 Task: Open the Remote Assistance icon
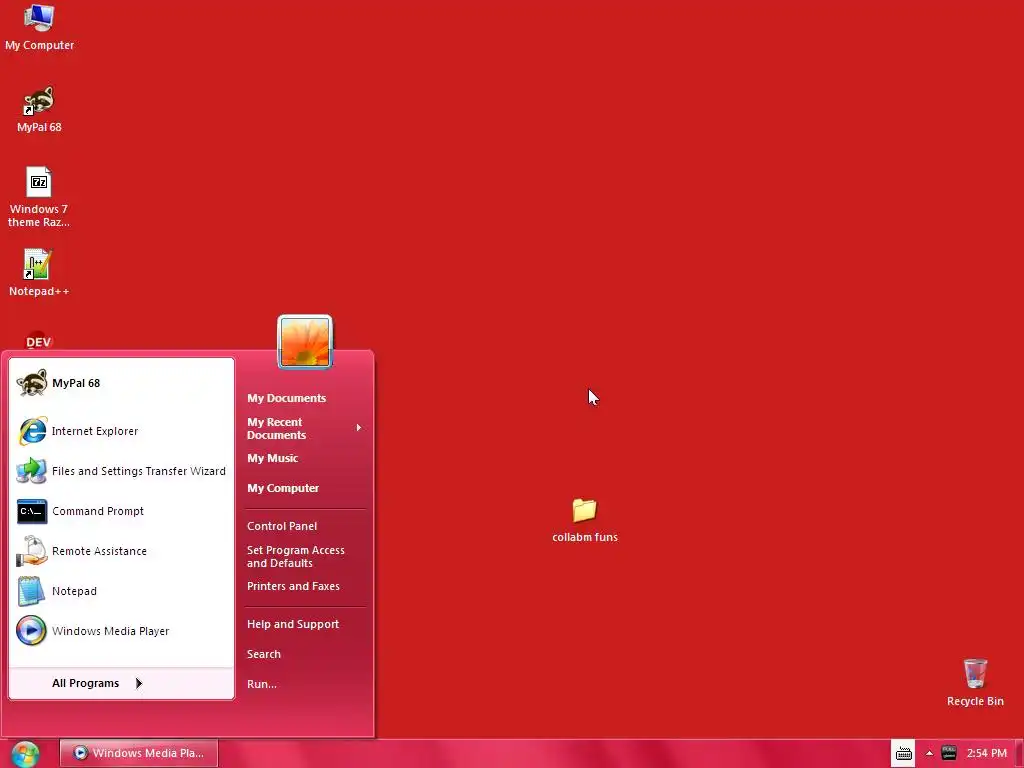(x=31, y=551)
